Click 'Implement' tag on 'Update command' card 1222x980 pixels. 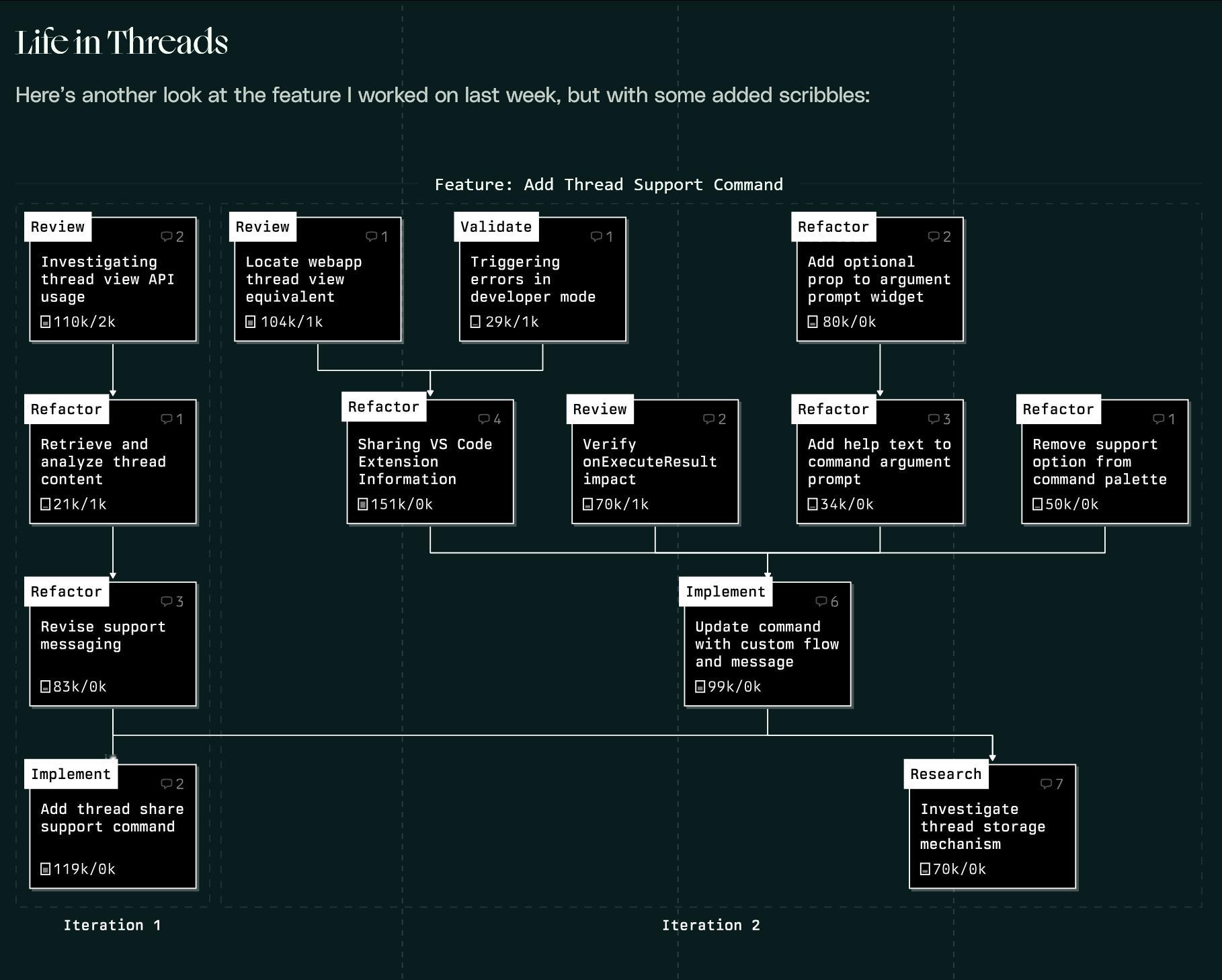coord(725,592)
